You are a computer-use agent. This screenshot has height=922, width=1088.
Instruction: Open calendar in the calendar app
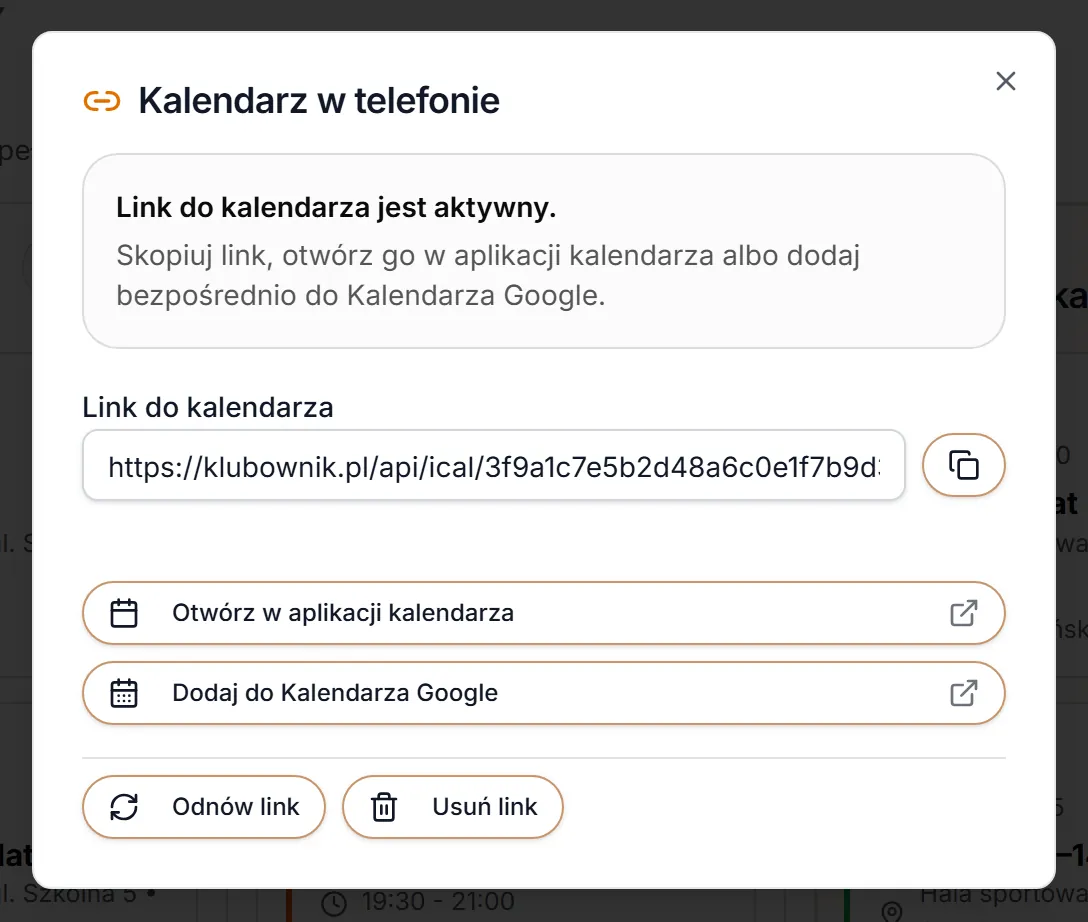click(x=543, y=613)
